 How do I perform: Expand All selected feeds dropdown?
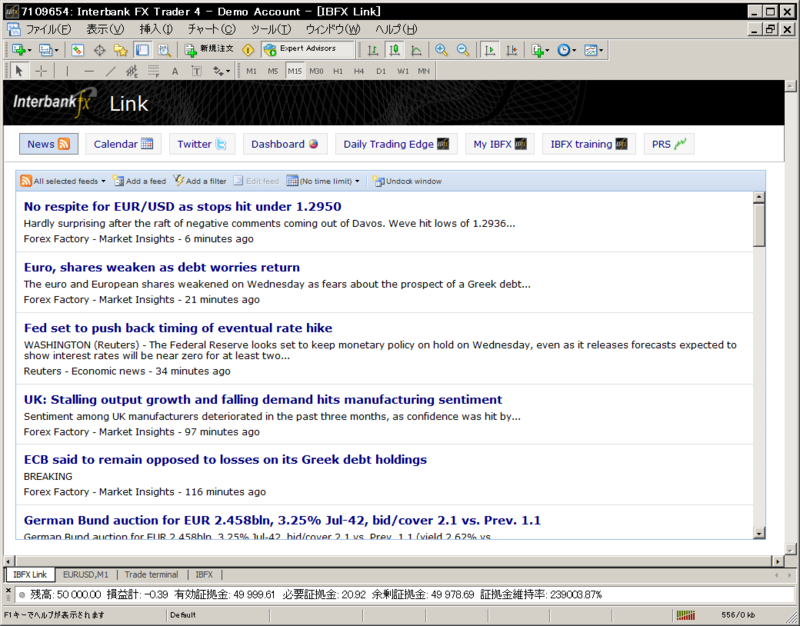(63, 181)
